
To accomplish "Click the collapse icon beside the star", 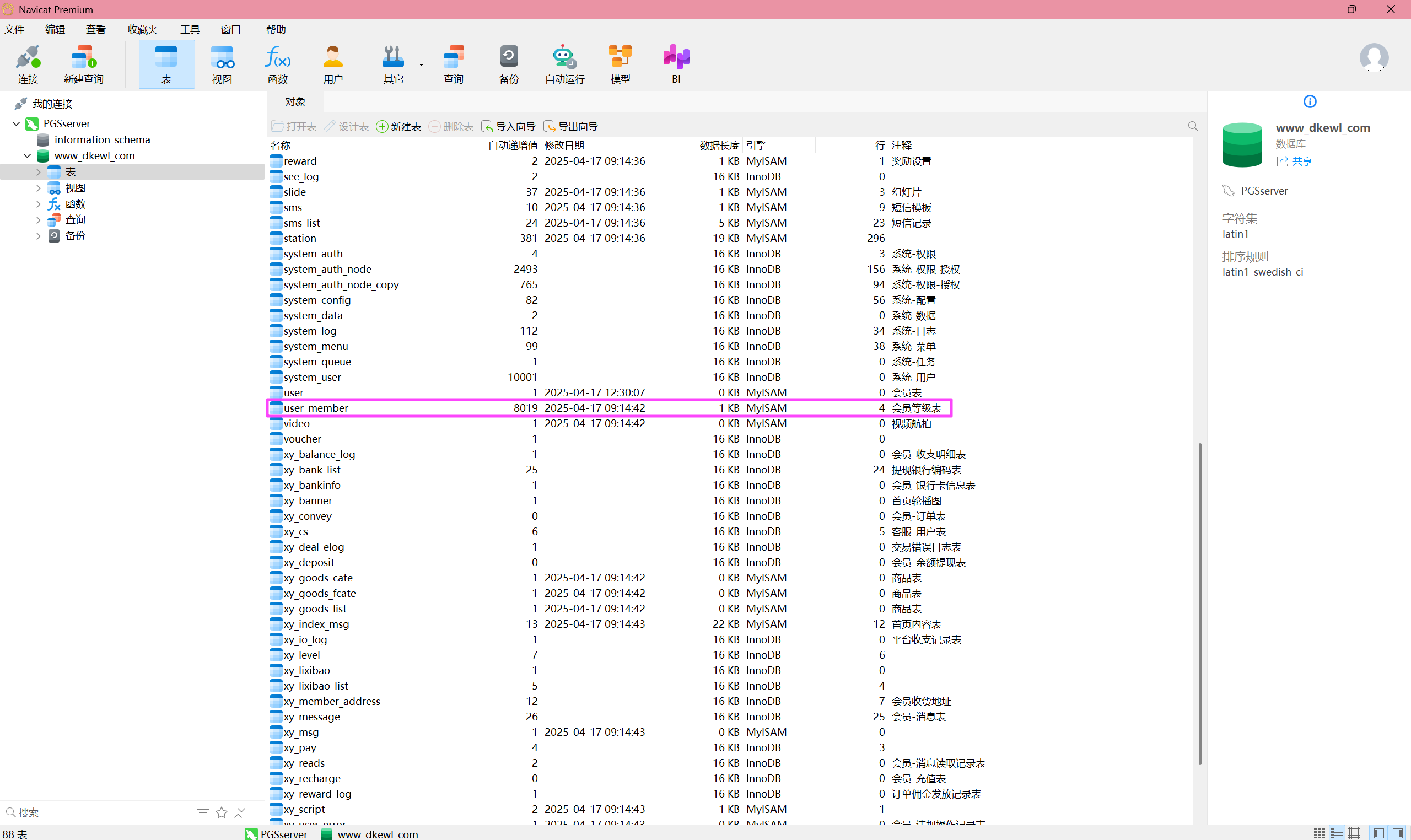I will click(240, 813).
